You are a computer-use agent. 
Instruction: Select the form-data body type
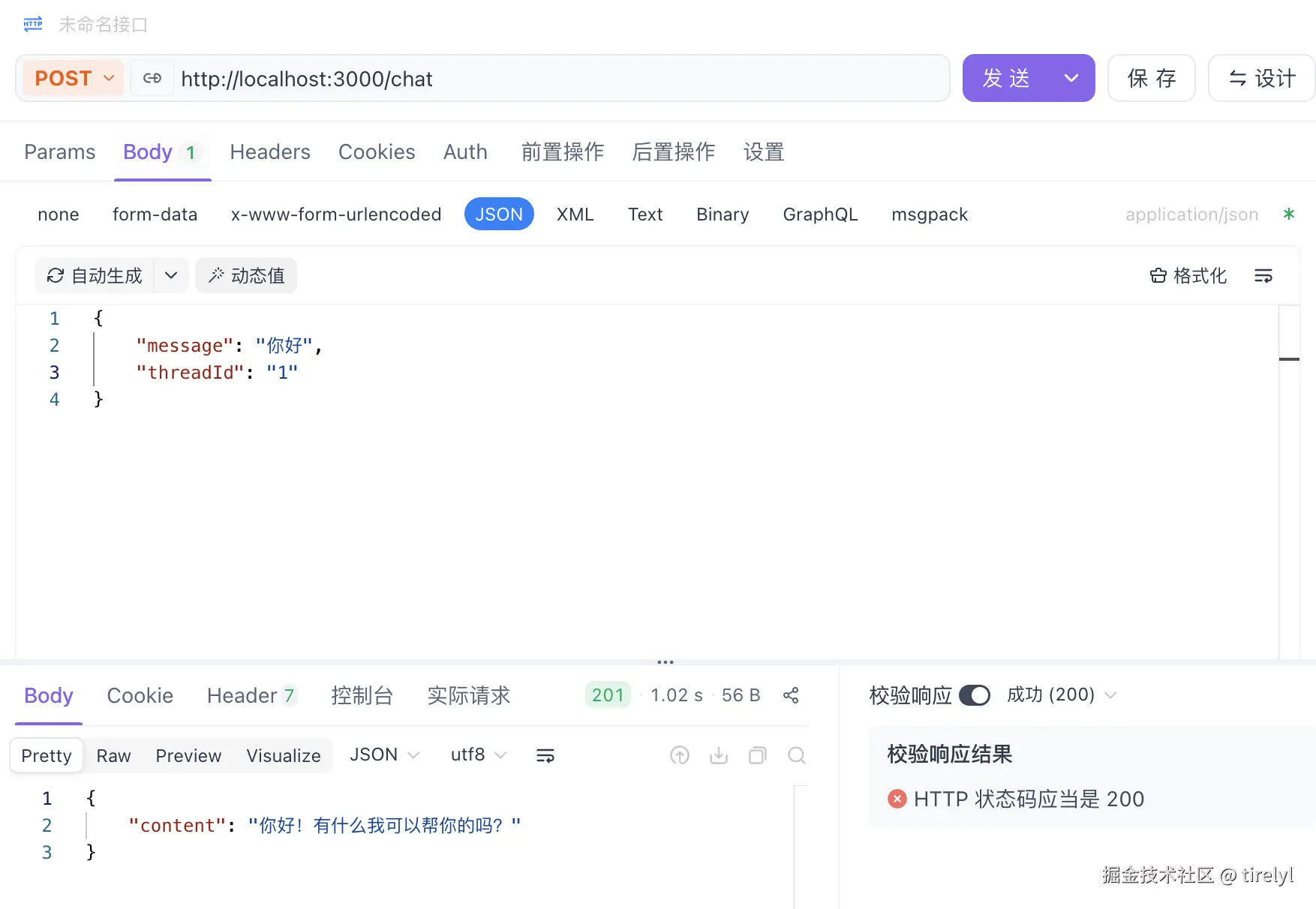[155, 214]
